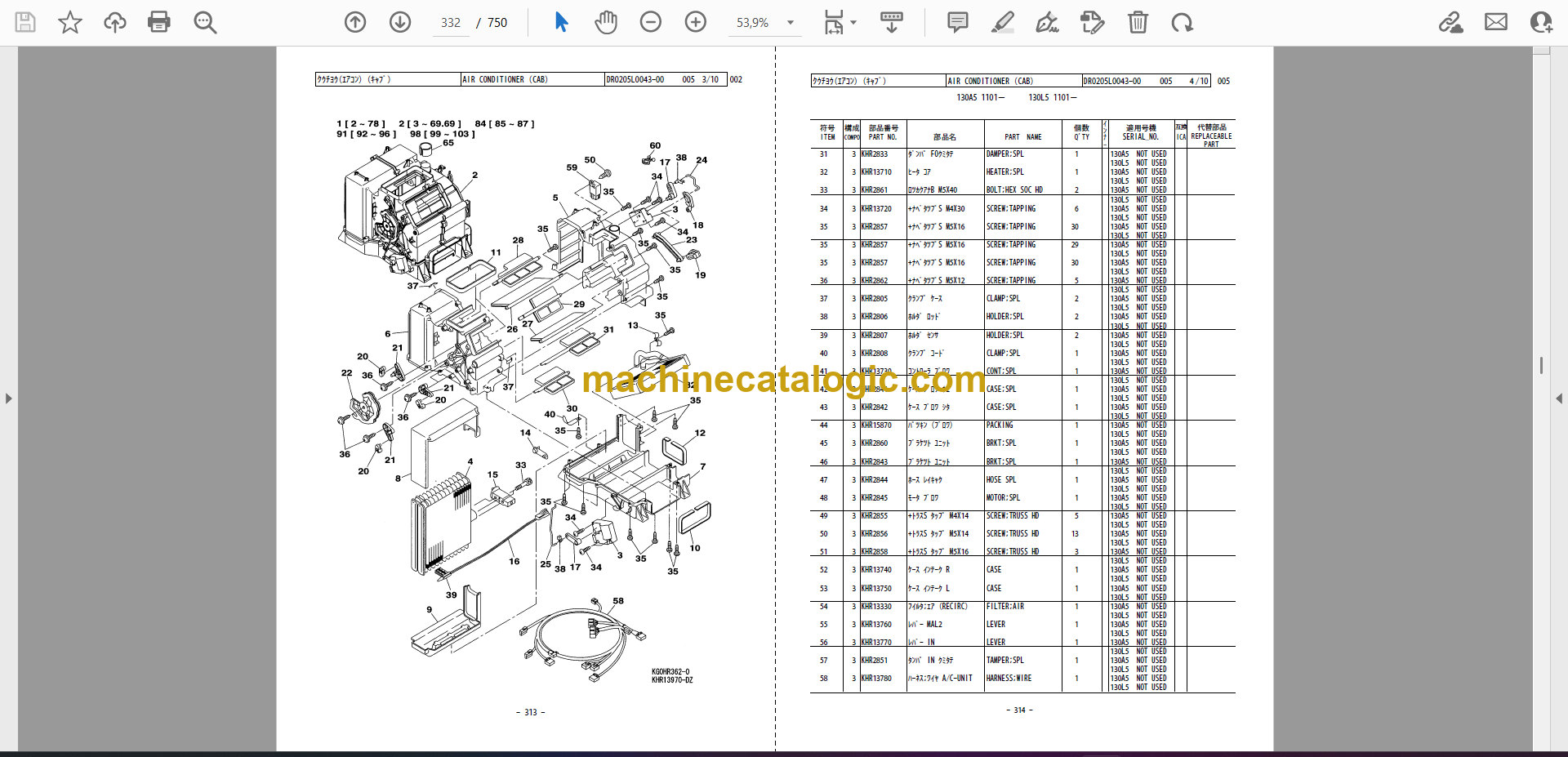
Task: Expand the fit page options arrow
Action: [x=853, y=23]
